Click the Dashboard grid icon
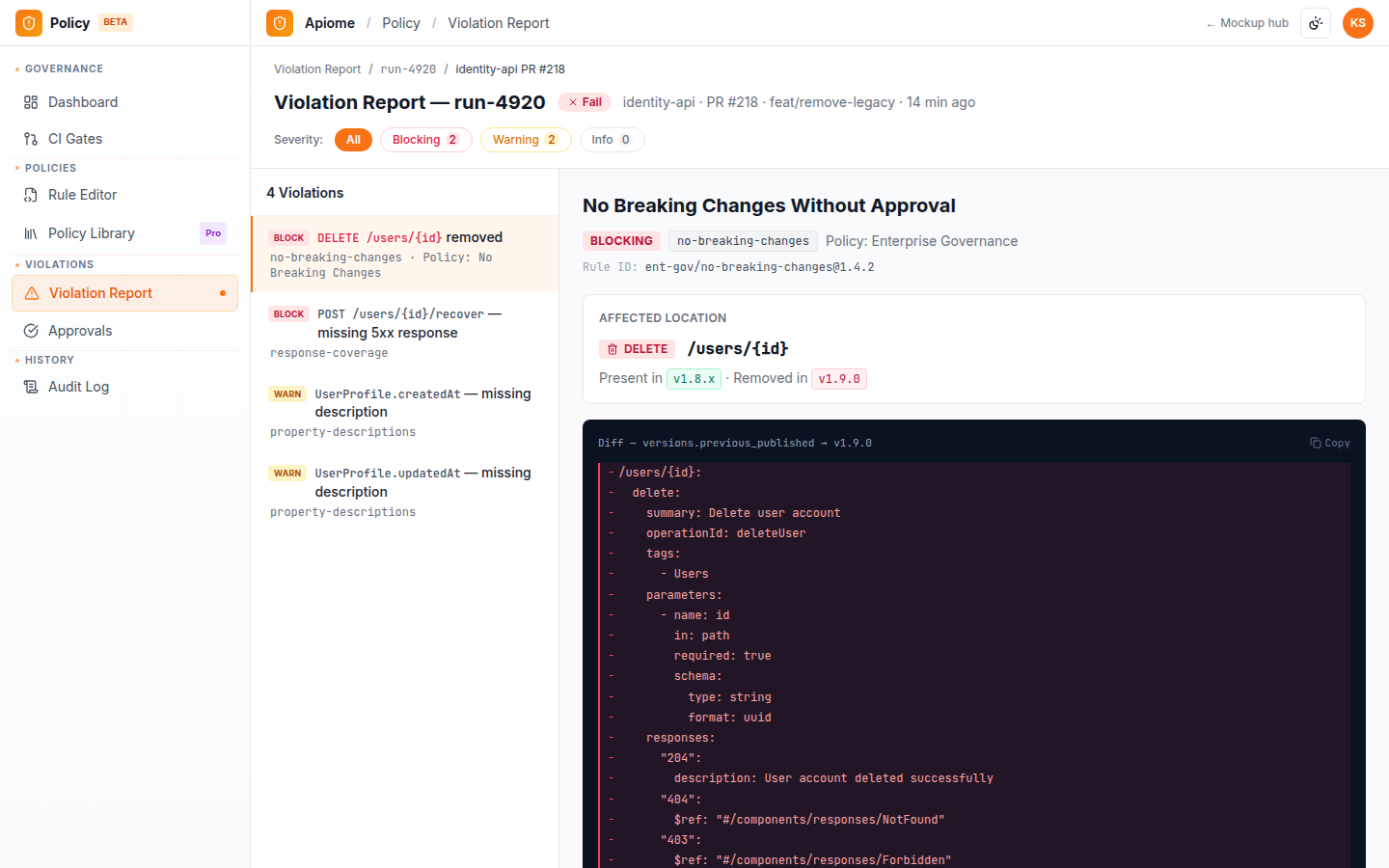The image size is (1389, 868). [x=31, y=102]
